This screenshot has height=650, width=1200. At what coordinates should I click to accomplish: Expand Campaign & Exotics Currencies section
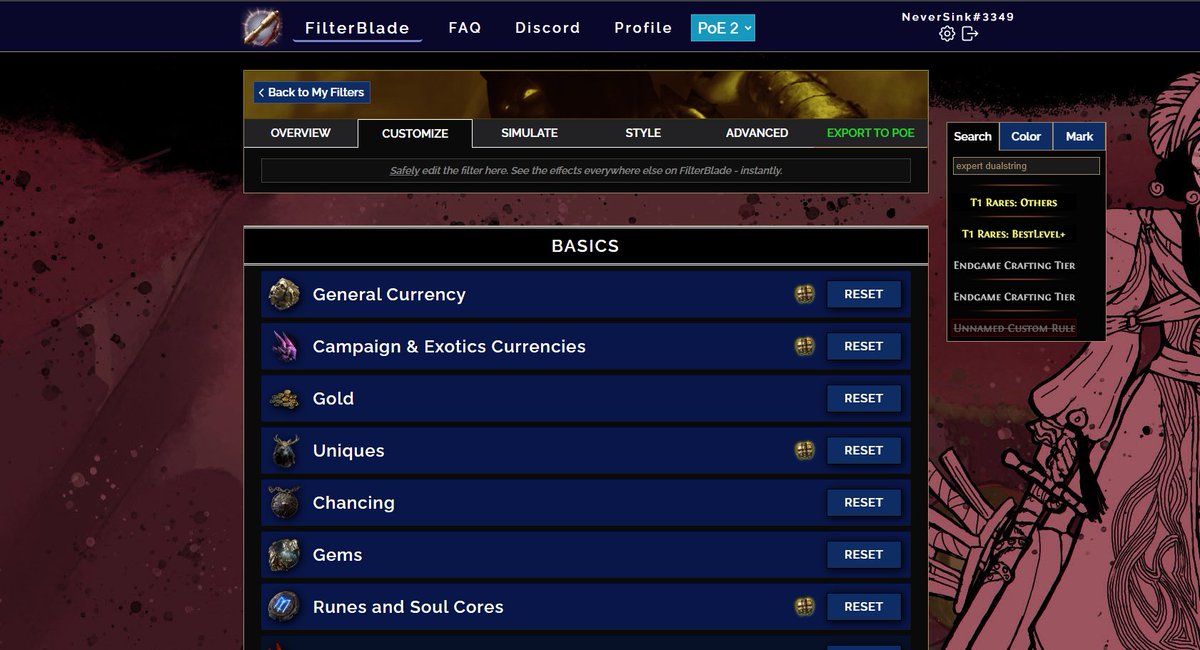click(586, 346)
